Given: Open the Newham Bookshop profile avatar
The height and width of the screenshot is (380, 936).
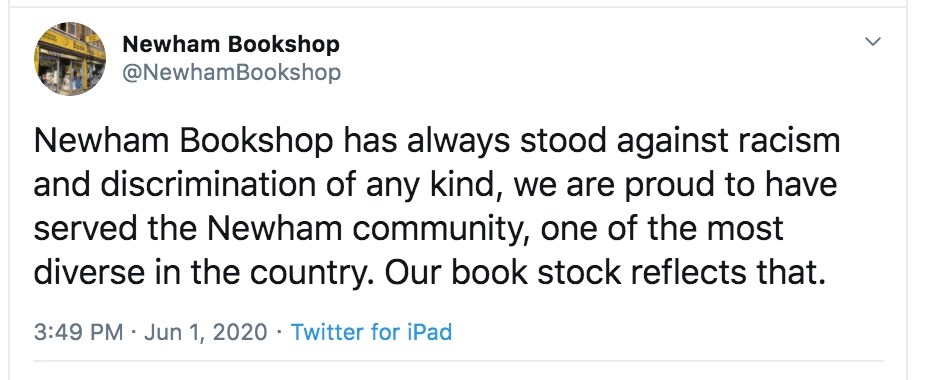Looking at the screenshot, I should coord(70,58).
